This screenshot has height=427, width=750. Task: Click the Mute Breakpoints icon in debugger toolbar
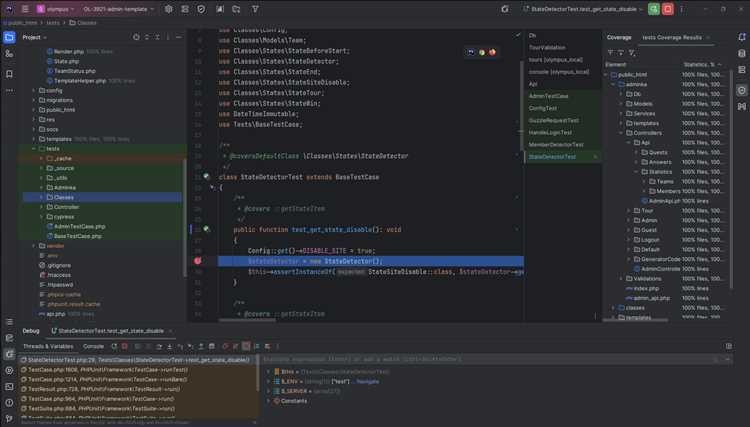pyautogui.click(x=235, y=346)
